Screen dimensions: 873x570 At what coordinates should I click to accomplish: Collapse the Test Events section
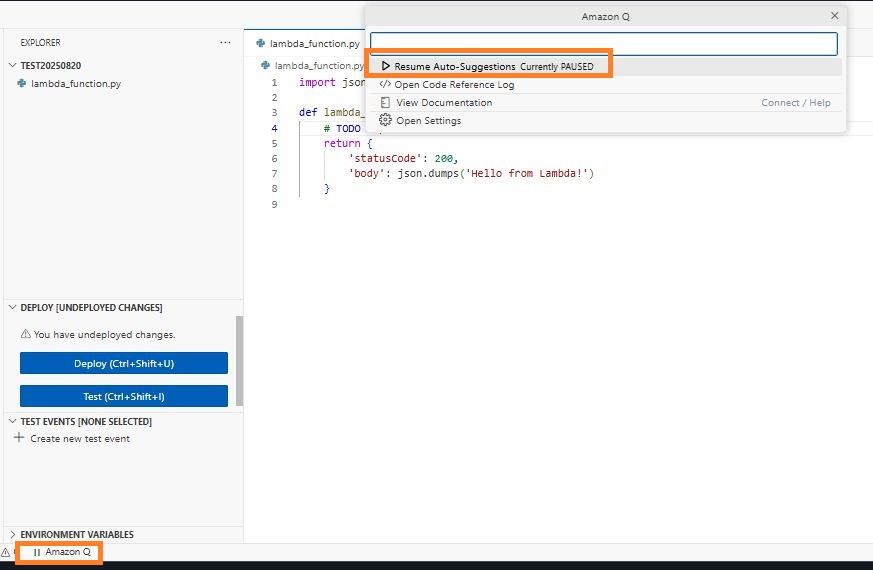point(12,422)
